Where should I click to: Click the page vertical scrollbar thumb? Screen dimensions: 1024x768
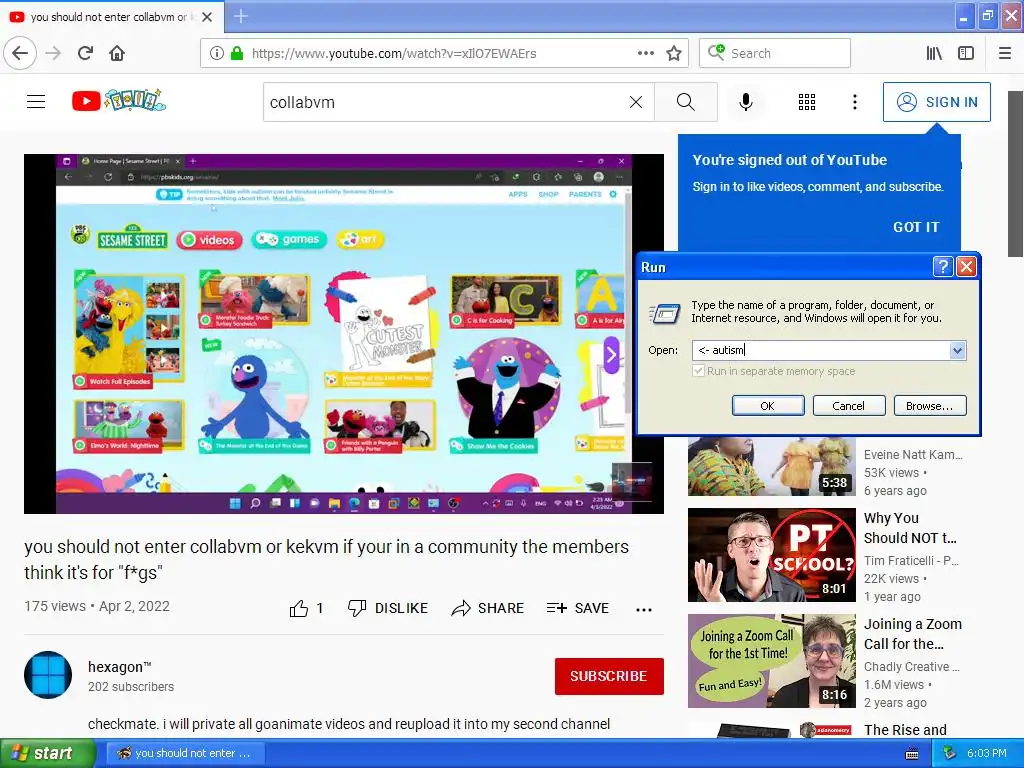(1016, 174)
